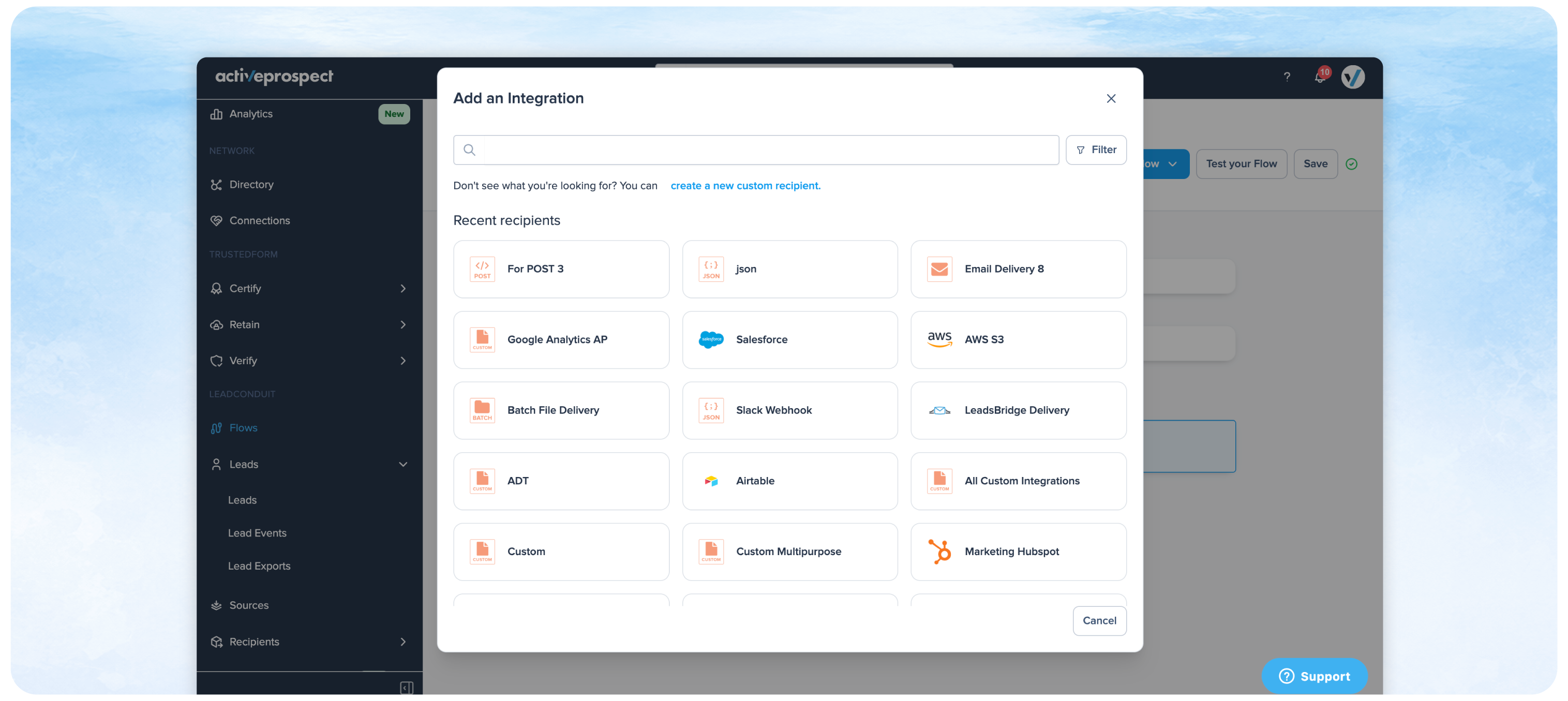Click the AWS S3 logo icon

[939, 339]
